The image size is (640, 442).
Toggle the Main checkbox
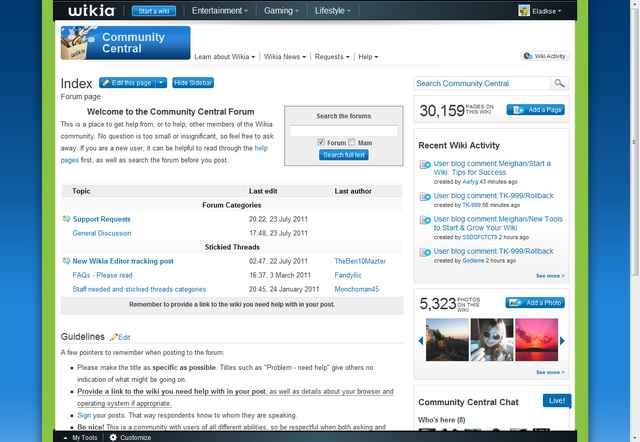tap(351, 142)
